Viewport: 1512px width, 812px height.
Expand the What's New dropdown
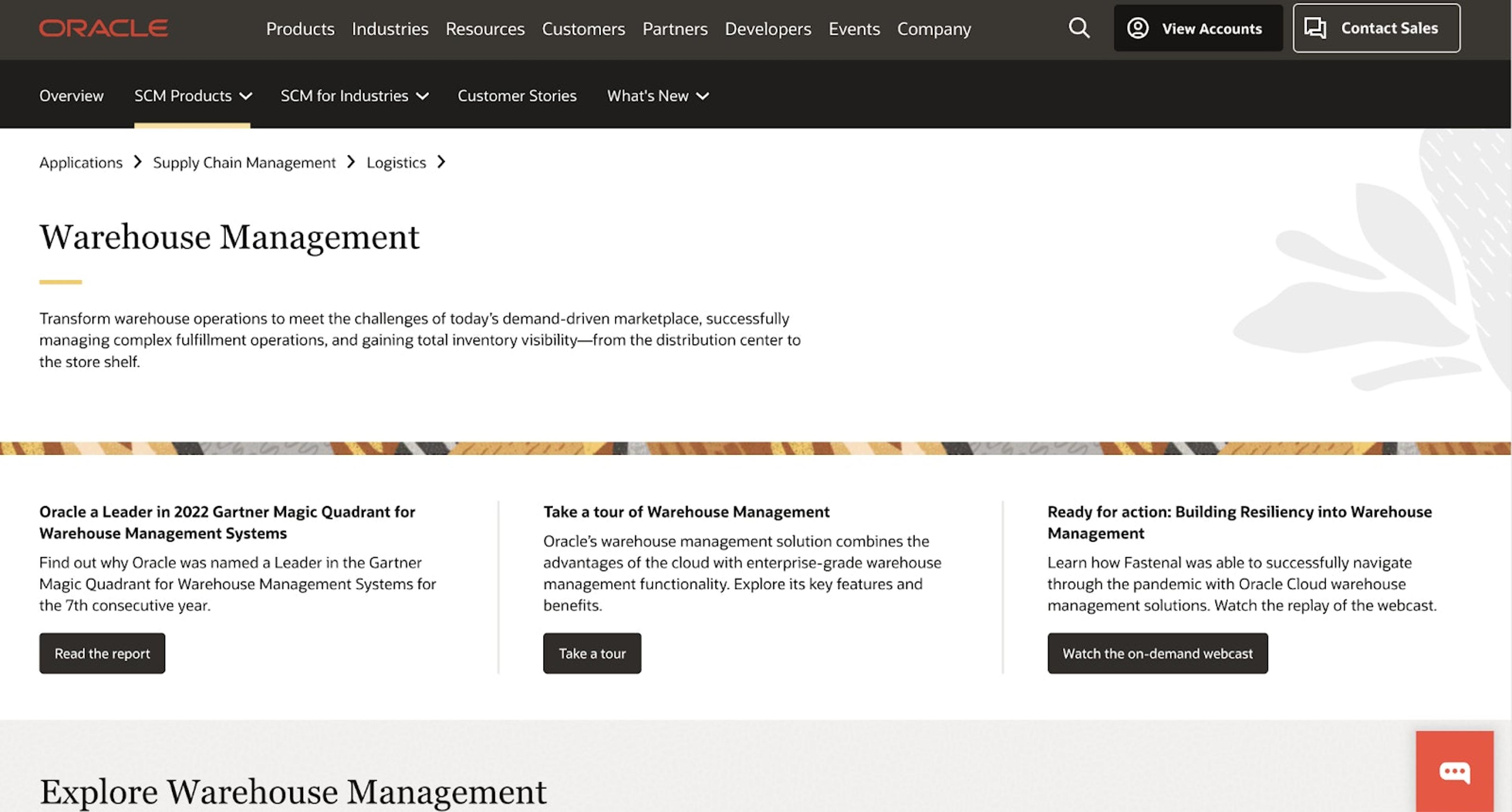point(658,96)
